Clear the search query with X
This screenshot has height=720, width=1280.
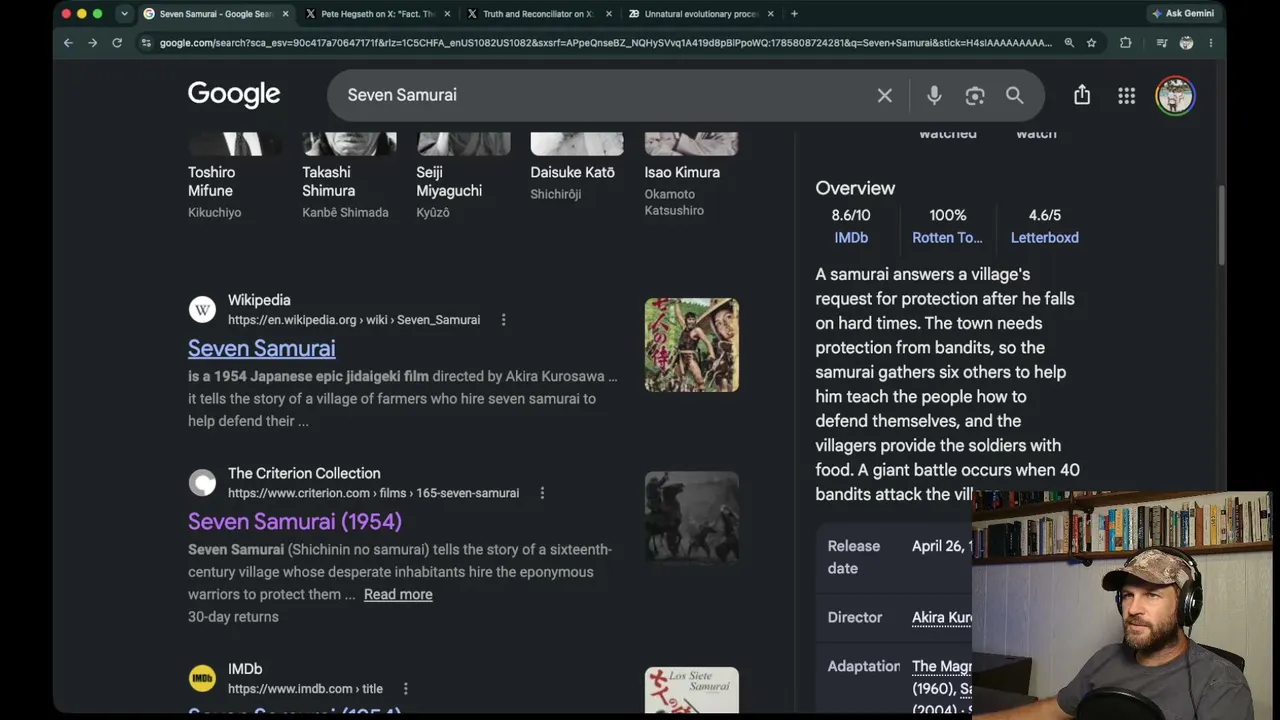point(885,95)
